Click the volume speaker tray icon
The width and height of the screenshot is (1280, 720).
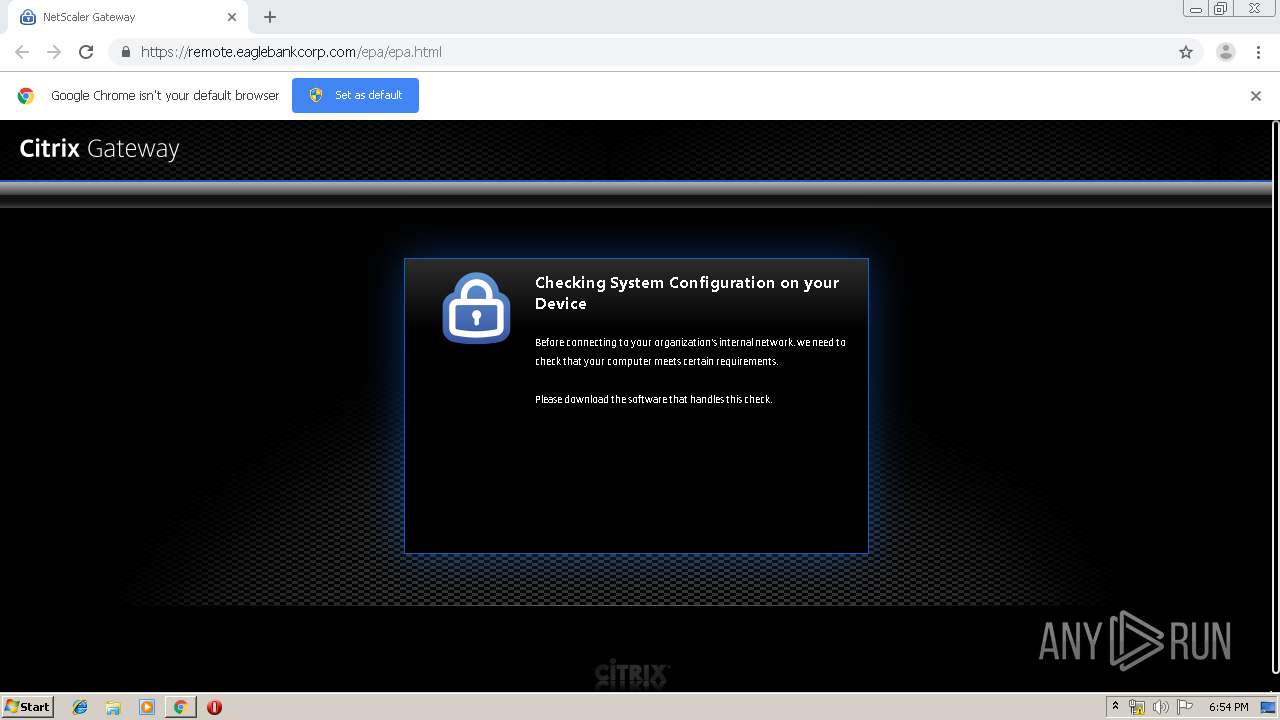pyautogui.click(x=1160, y=707)
